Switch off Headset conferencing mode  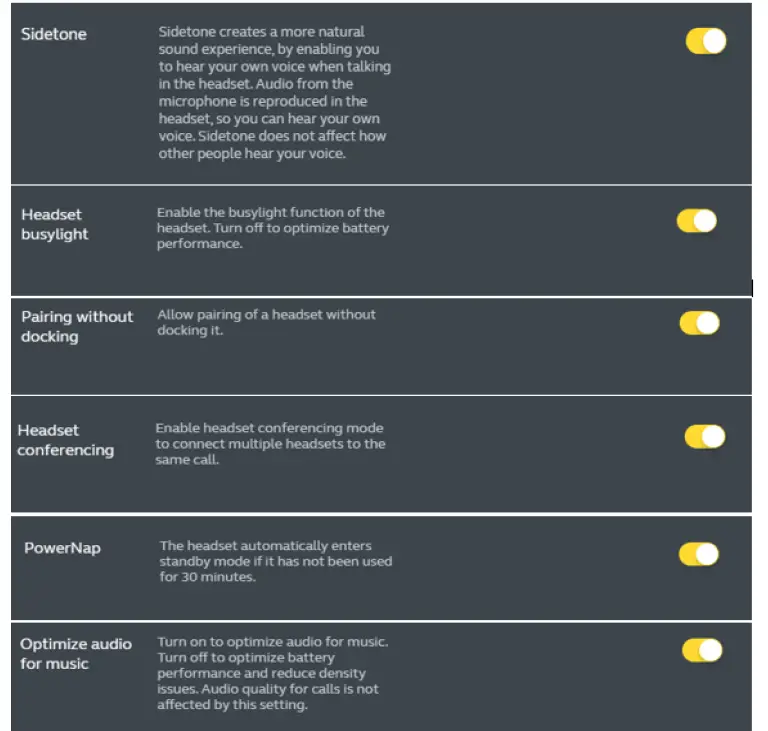pyautogui.click(x=704, y=437)
